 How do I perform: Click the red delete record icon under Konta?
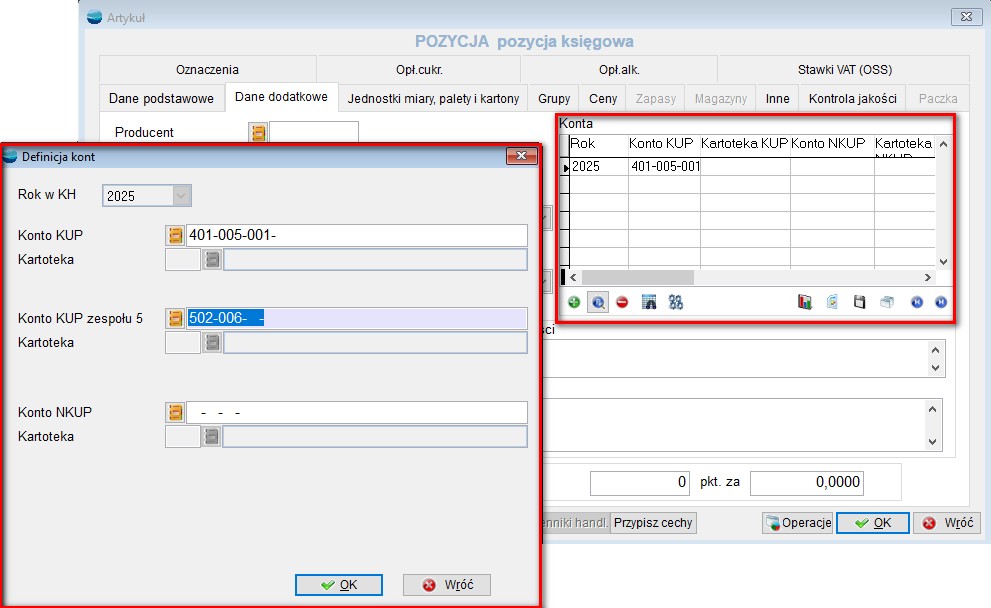point(622,302)
